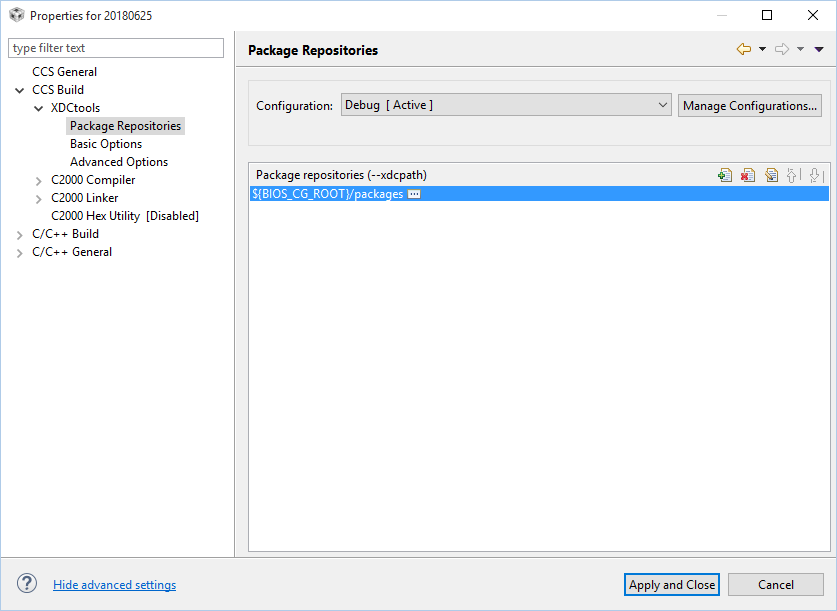The image size is (837, 611).
Task: Open back history dropdown arrow
Action: [762, 50]
